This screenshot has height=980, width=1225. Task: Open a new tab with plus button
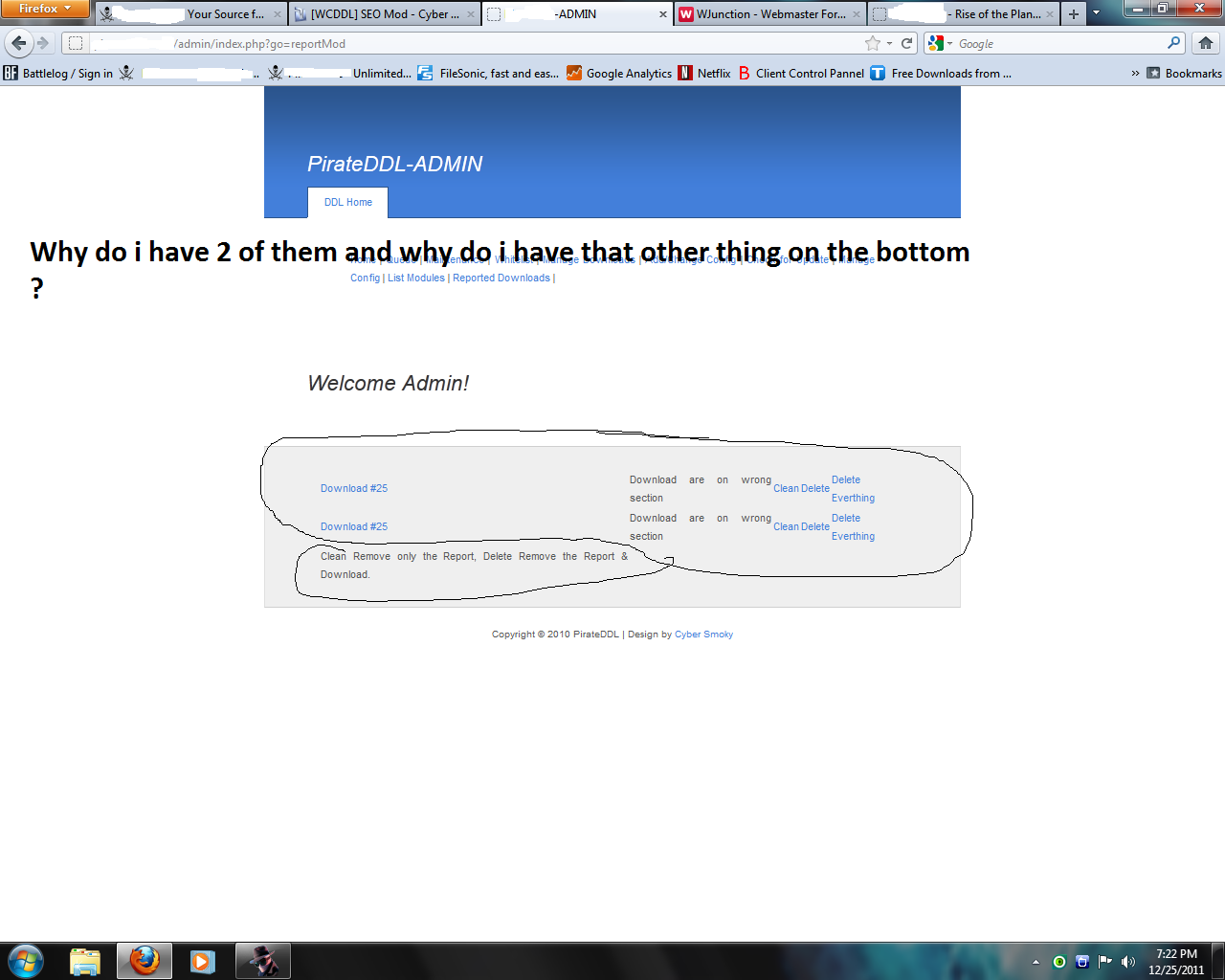click(x=1074, y=14)
